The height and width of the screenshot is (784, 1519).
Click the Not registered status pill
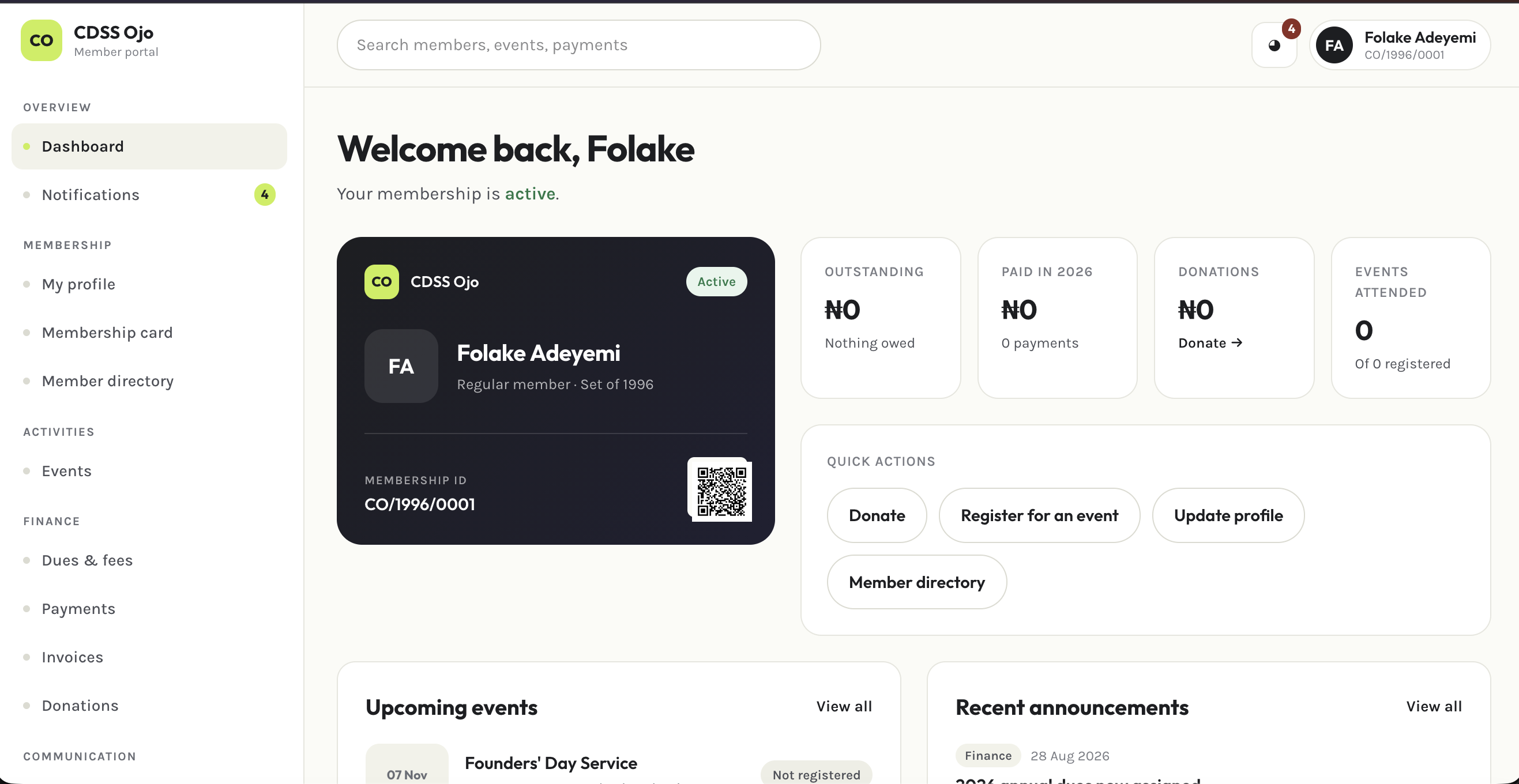816,774
